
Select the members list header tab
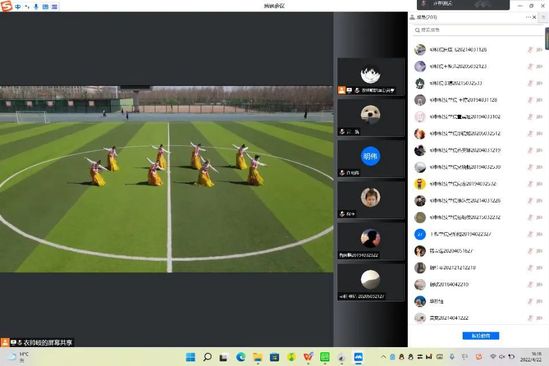[x=424, y=17]
